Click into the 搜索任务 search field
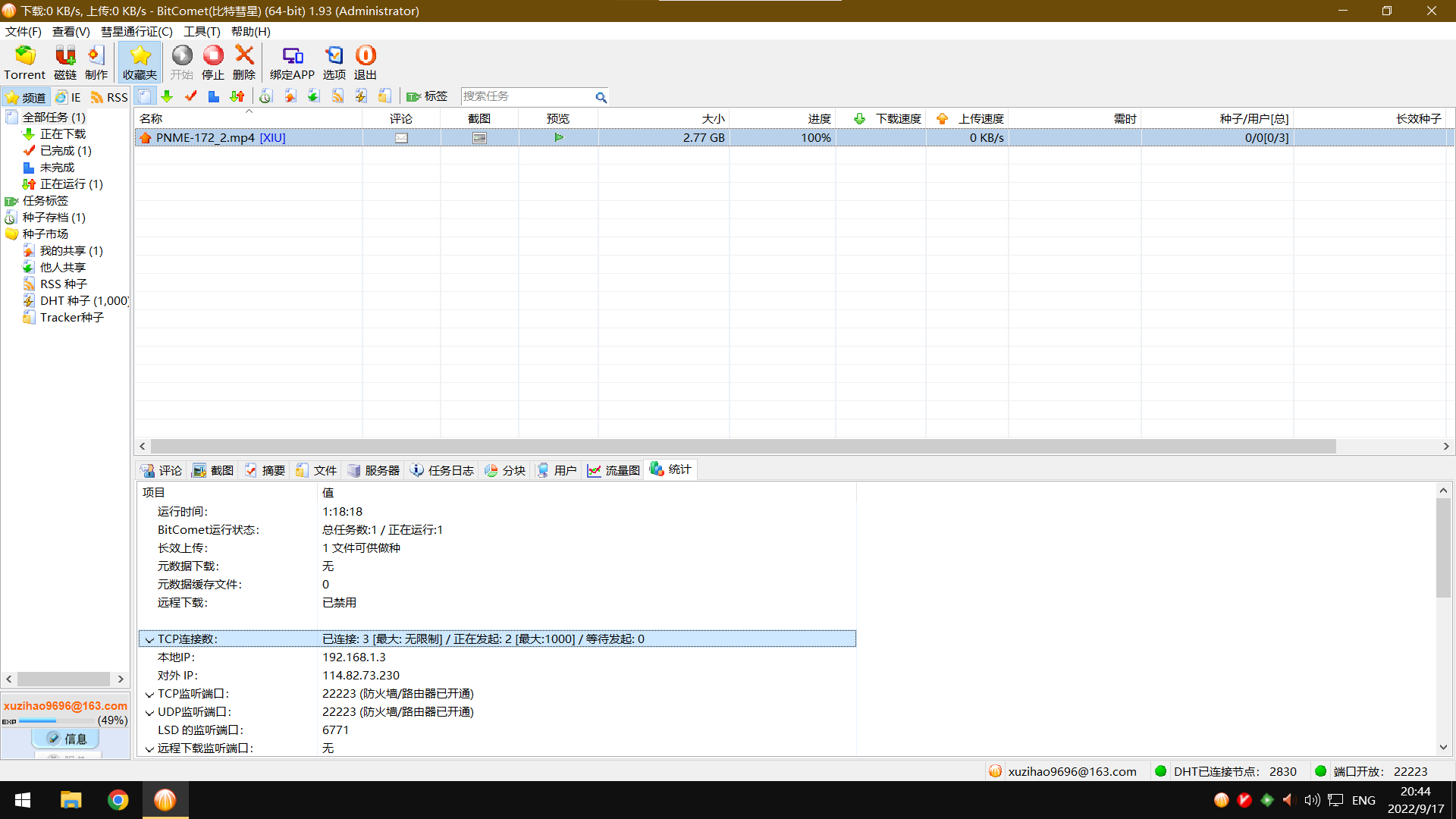Screen dimensions: 1456x819 click(527, 96)
